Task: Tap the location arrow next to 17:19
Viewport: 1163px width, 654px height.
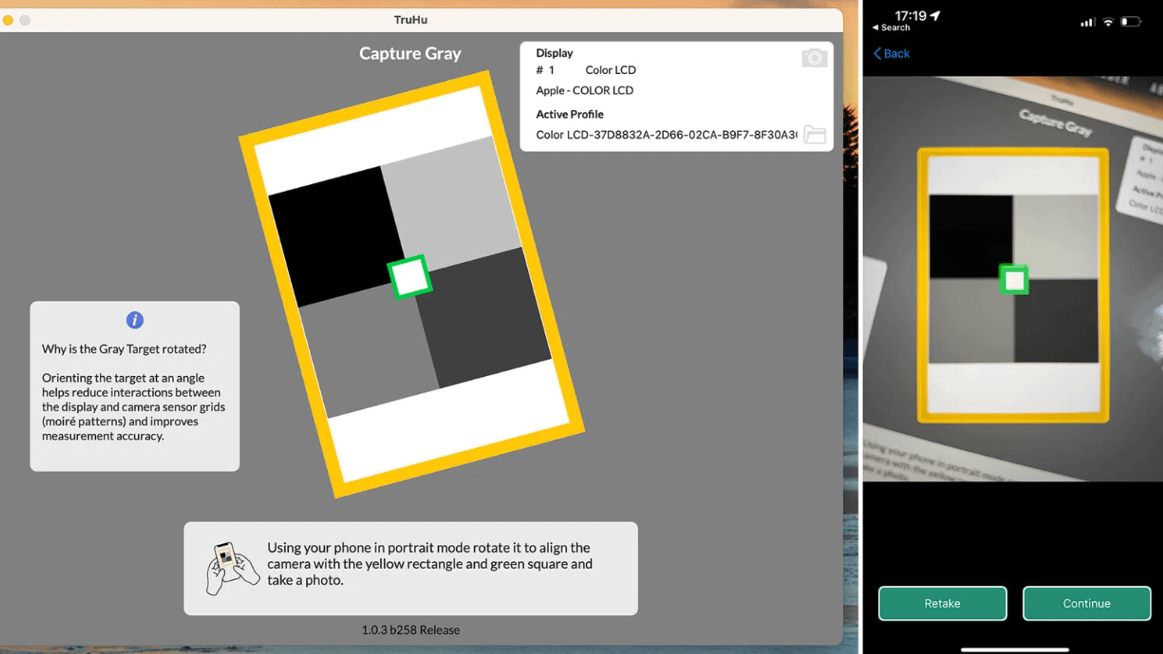Action: point(936,16)
